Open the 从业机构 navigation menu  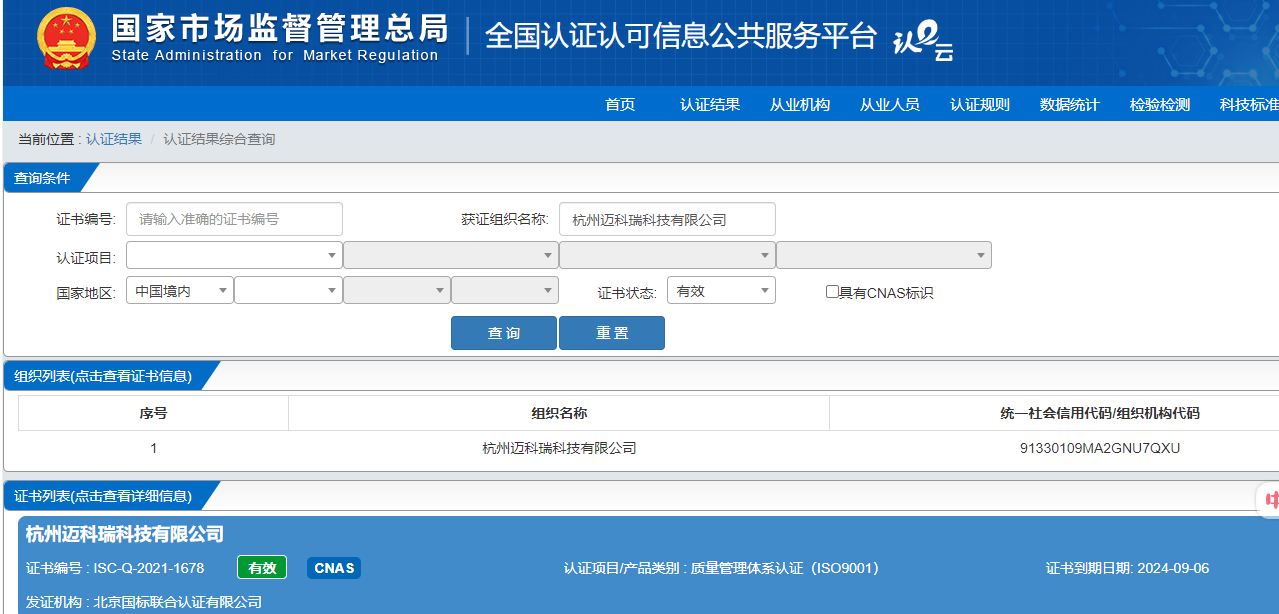pos(800,104)
